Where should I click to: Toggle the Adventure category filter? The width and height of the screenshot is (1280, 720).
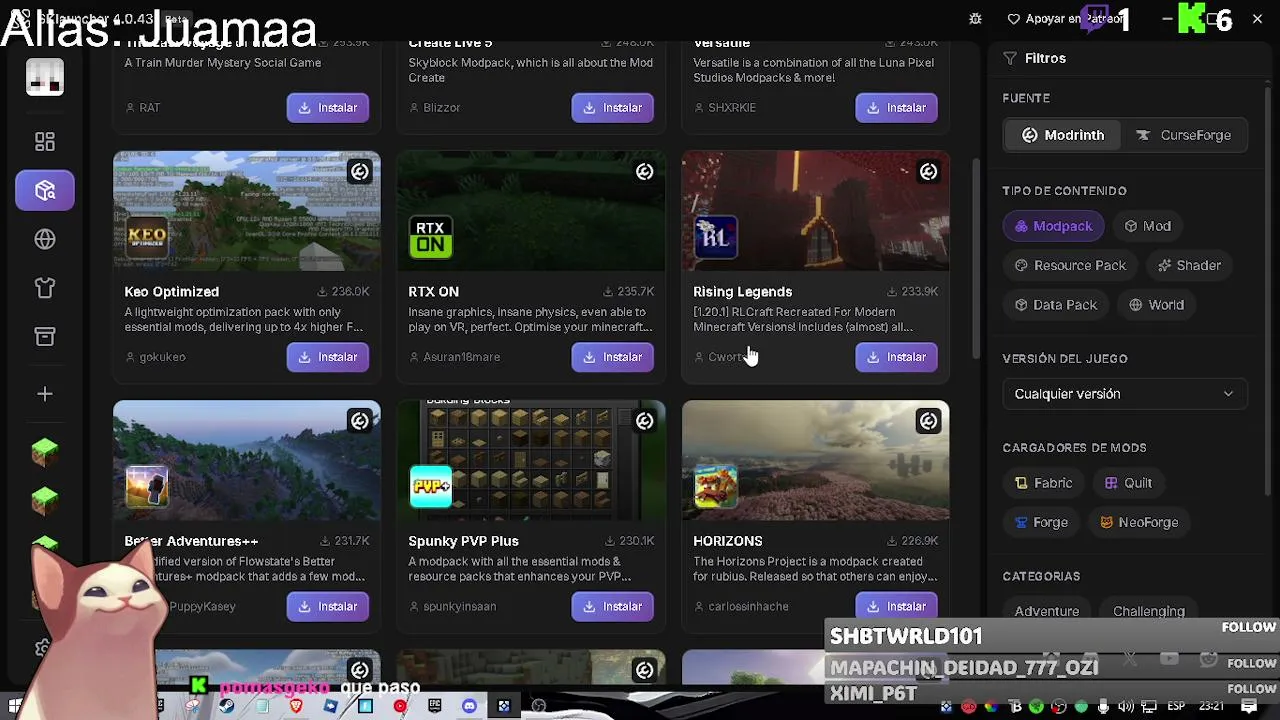pyautogui.click(x=1047, y=611)
